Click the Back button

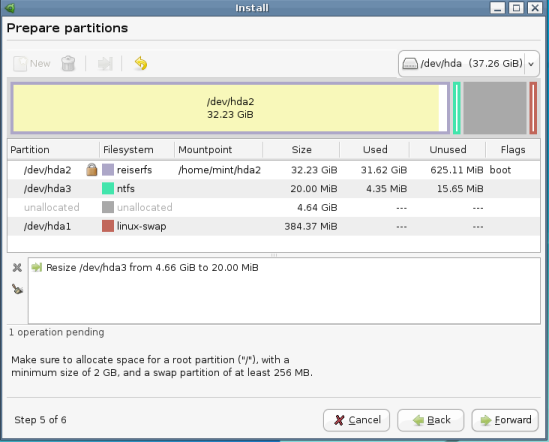click(x=431, y=420)
